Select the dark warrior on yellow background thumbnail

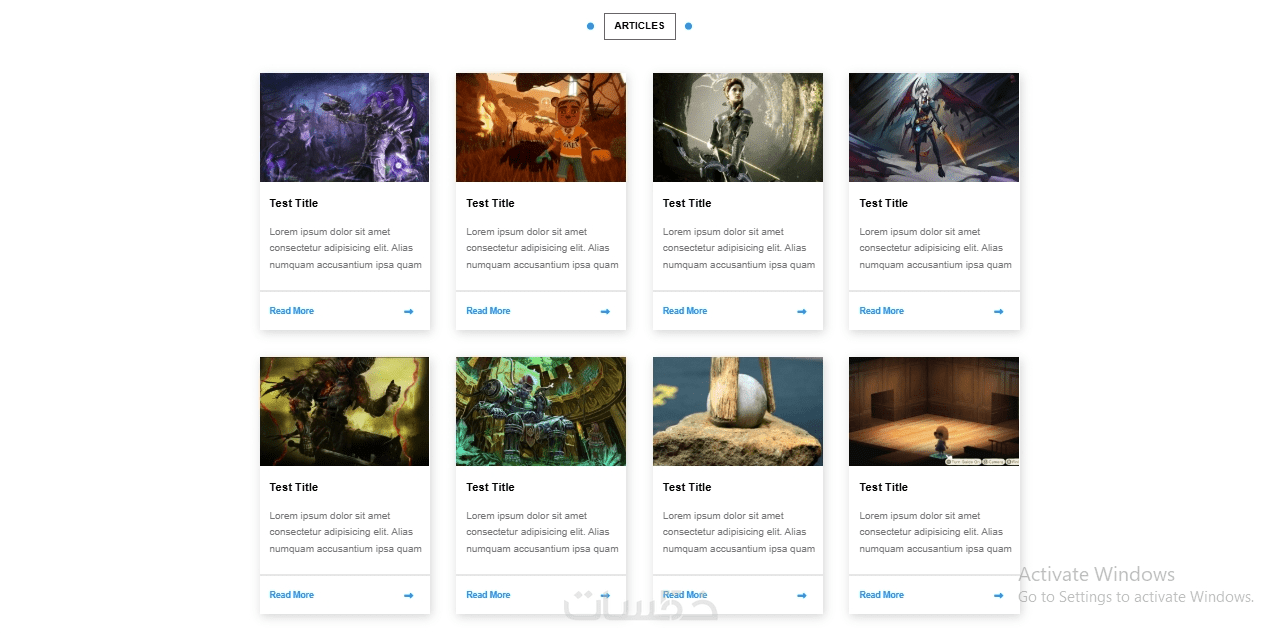[344, 411]
